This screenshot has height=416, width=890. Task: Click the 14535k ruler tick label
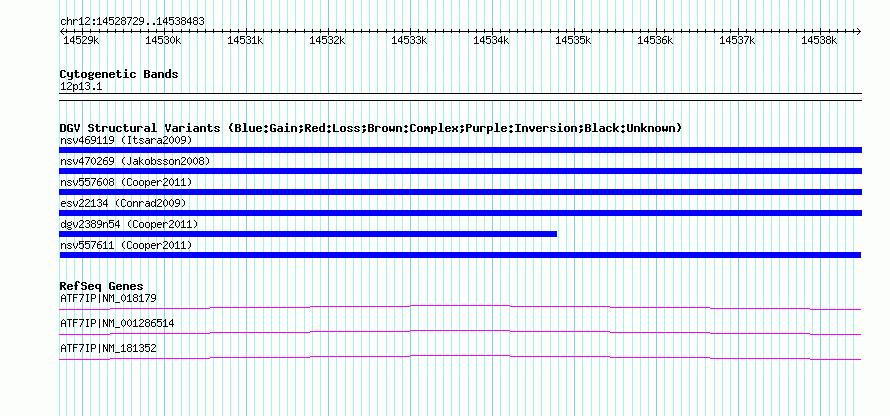[x=573, y=40]
